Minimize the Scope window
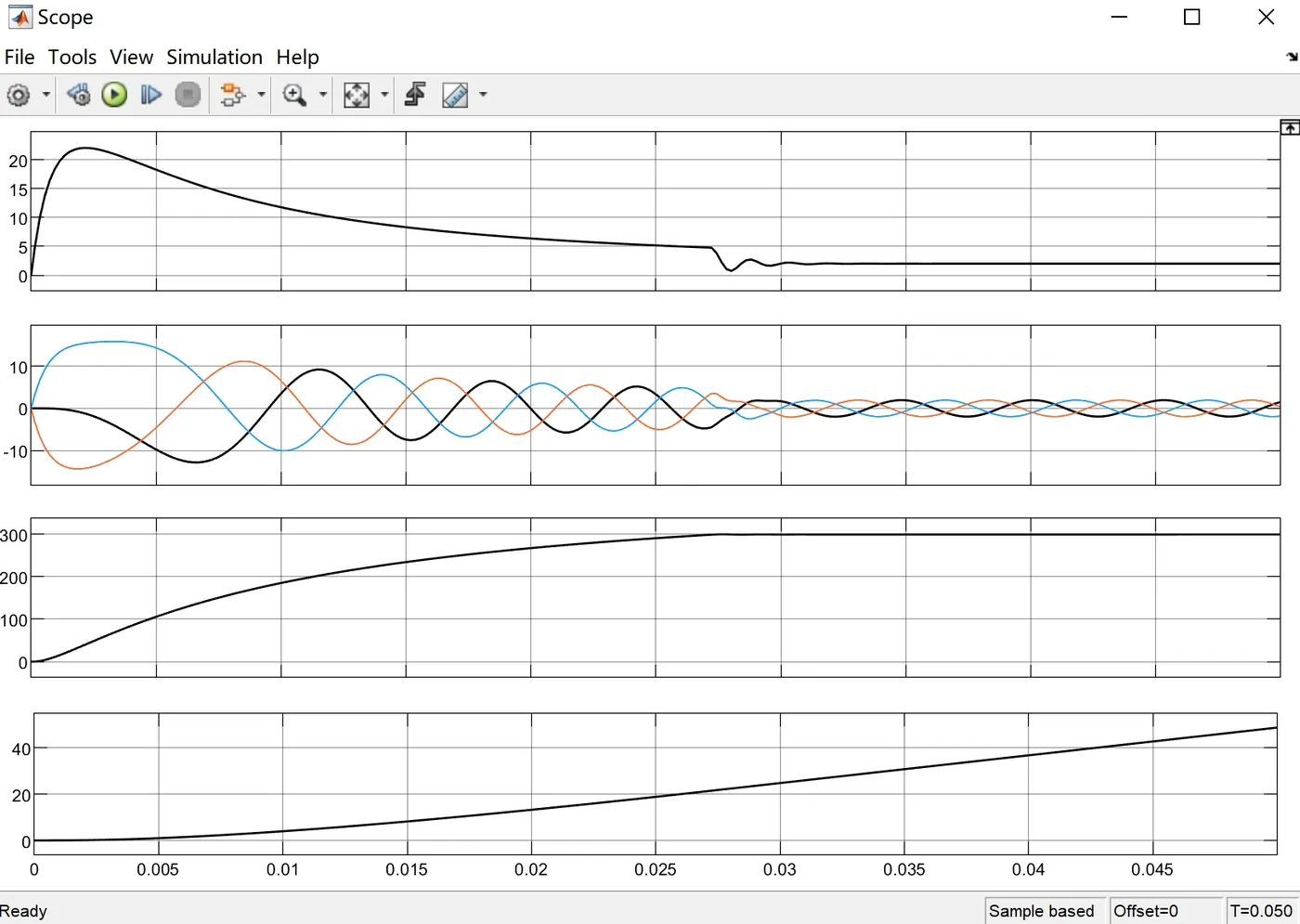This screenshot has height=924, width=1300. coord(1119,17)
